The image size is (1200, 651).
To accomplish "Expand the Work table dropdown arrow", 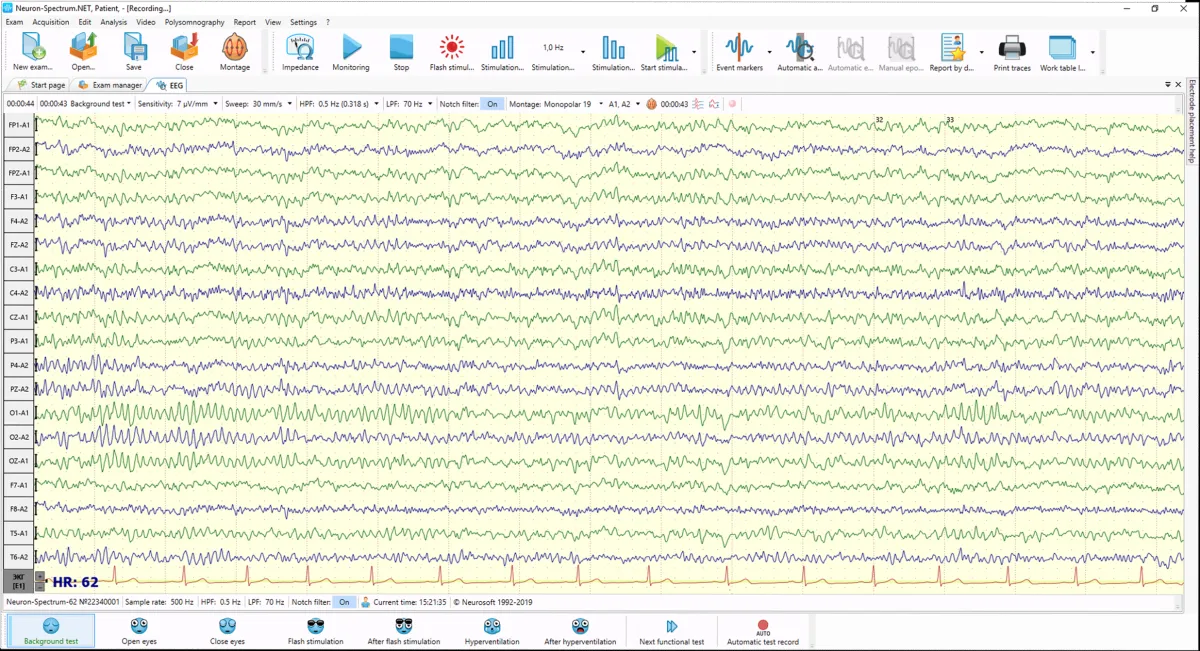I will point(1092,52).
